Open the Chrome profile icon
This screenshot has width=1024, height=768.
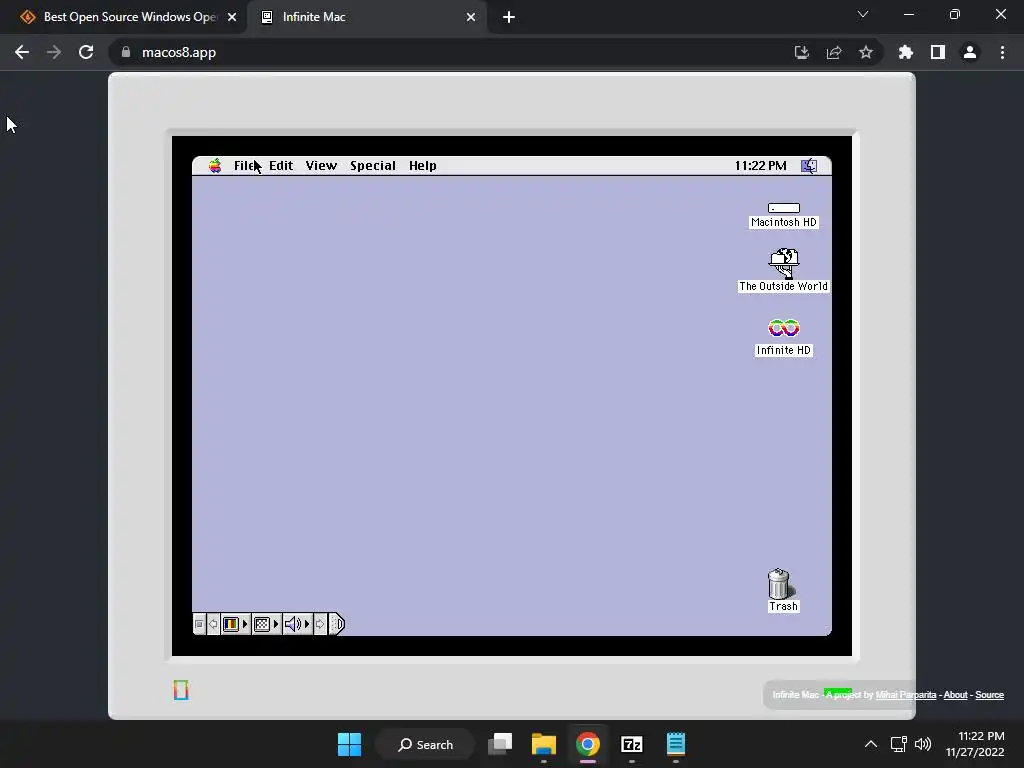tap(970, 52)
